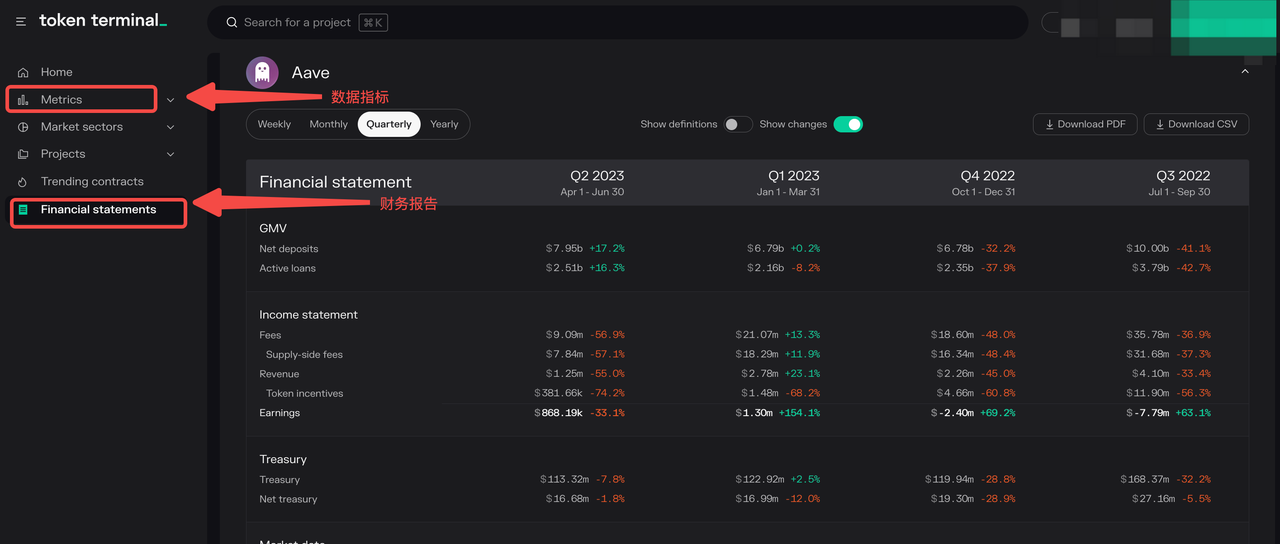Click the Token Terminal logo

click(x=103, y=20)
